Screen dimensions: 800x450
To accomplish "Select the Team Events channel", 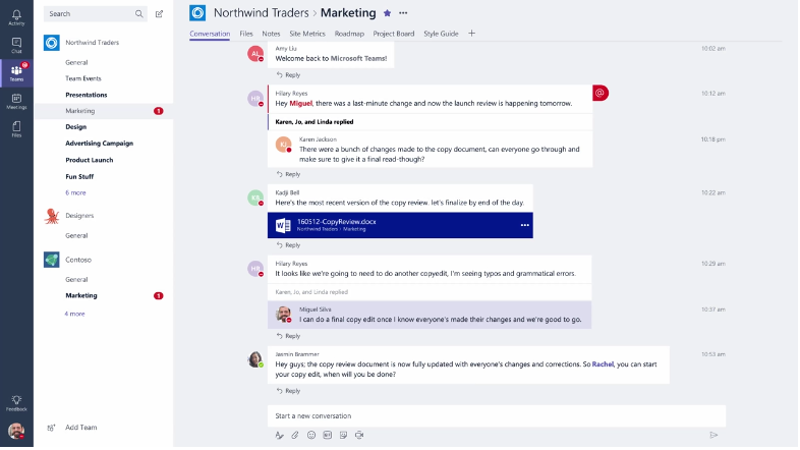I will coord(83,79).
